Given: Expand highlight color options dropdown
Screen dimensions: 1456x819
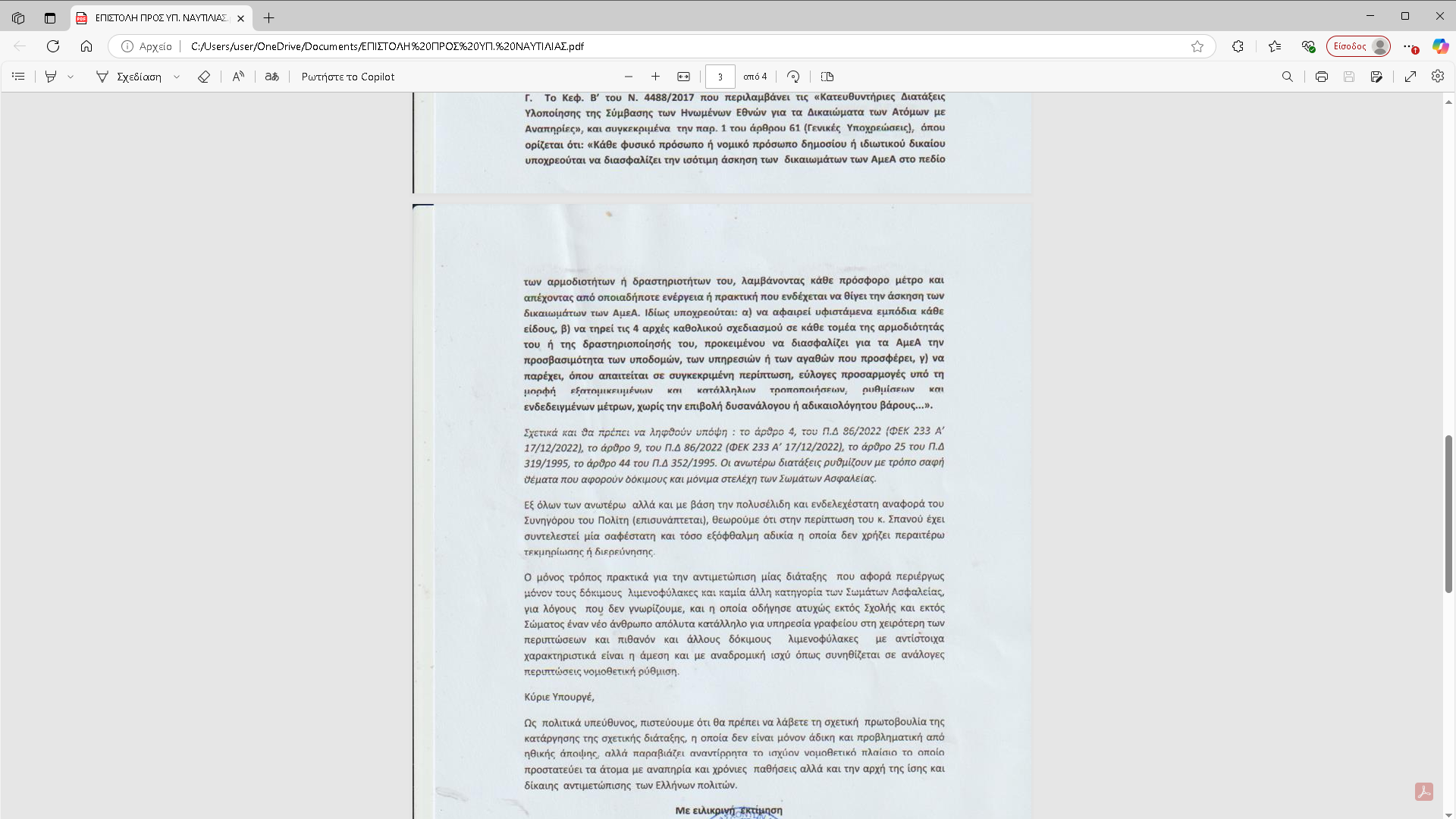Looking at the screenshot, I should 71,77.
